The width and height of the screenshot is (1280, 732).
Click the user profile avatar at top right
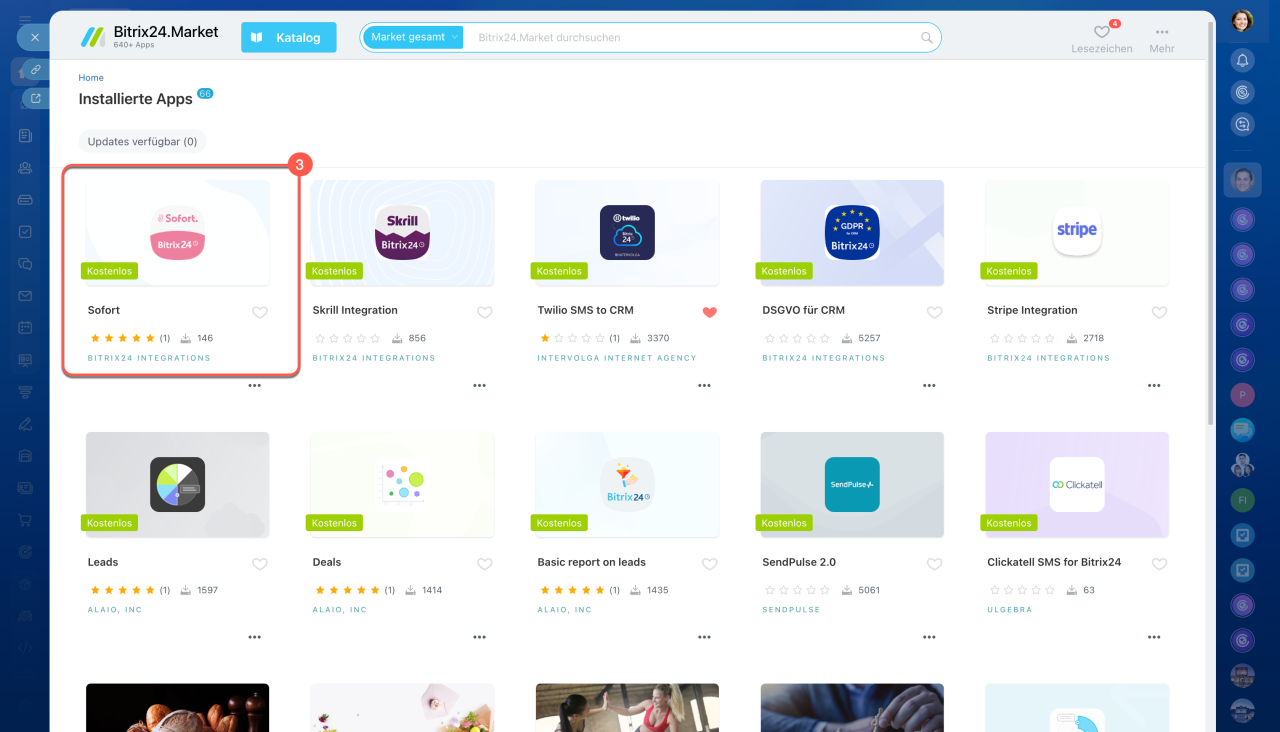[x=1242, y=20]
